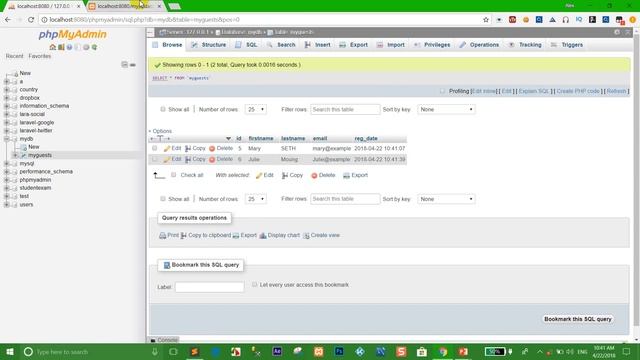Image resolution: width=640 pixels, height=360 pixels.
Task: Copy results to clipboard
Action: [x=206, y=236]
